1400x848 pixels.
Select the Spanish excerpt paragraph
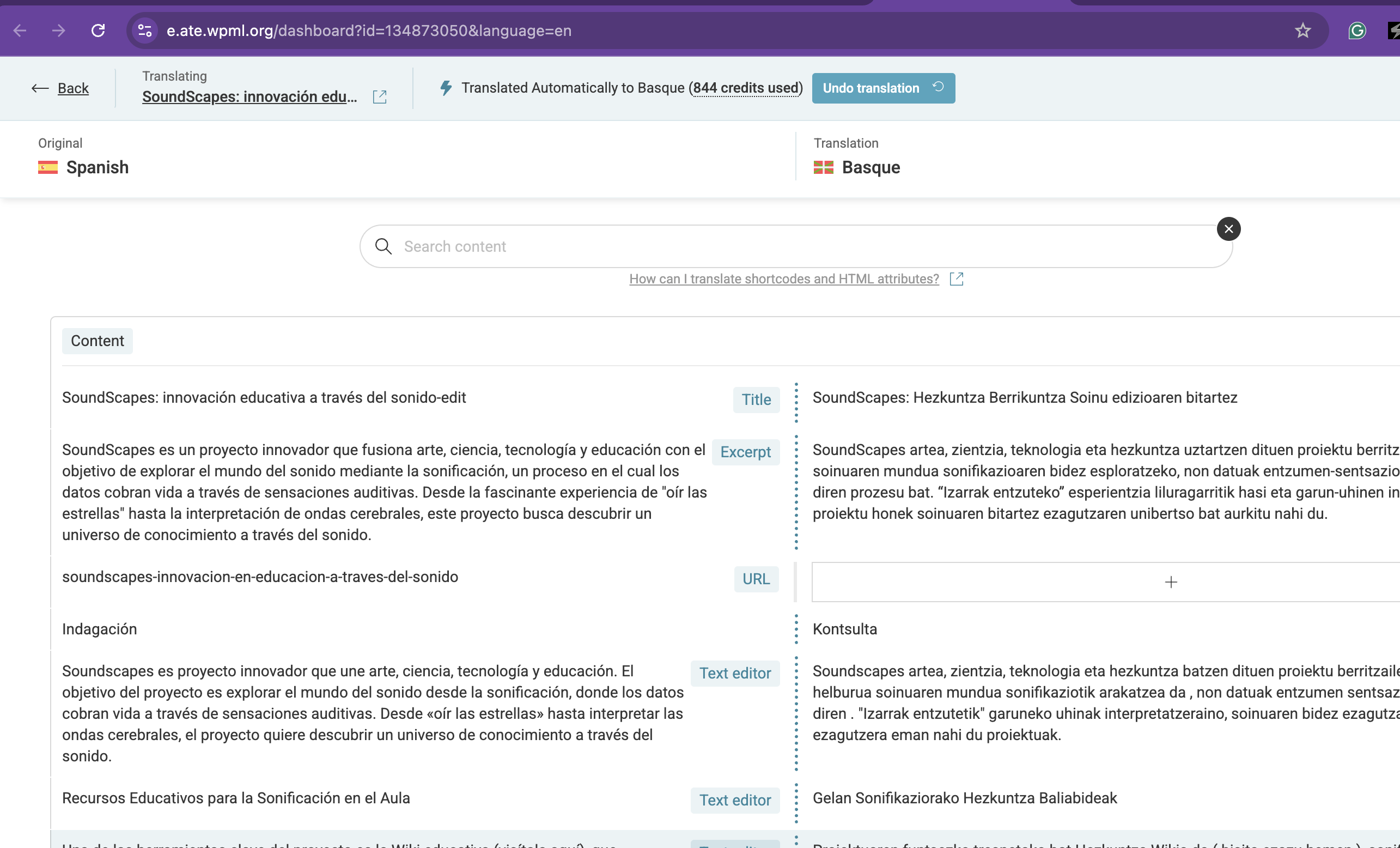click(x=385, y=492)
